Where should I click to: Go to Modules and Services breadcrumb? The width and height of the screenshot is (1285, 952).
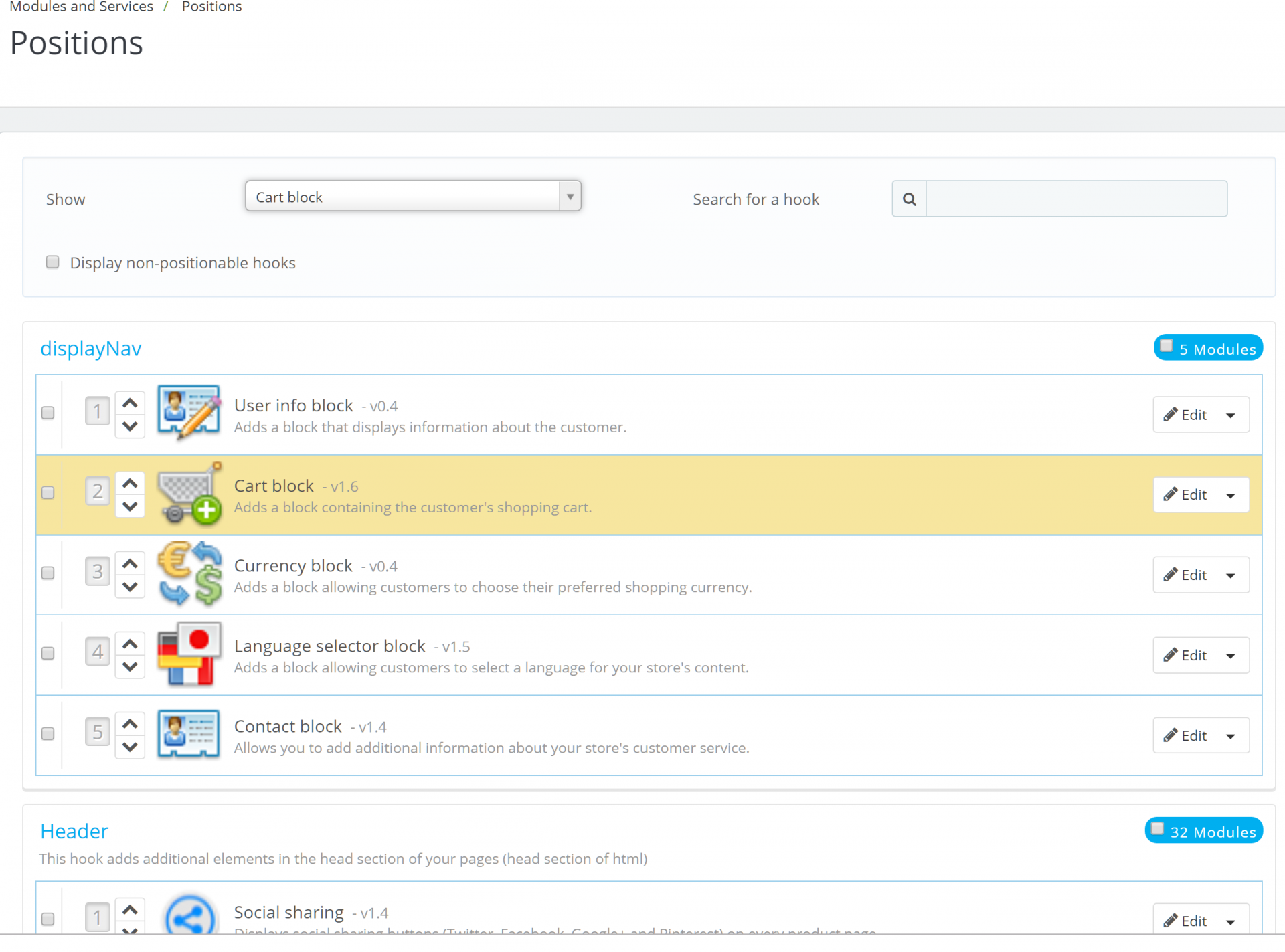pyautogui.click(x=81, y=7)
